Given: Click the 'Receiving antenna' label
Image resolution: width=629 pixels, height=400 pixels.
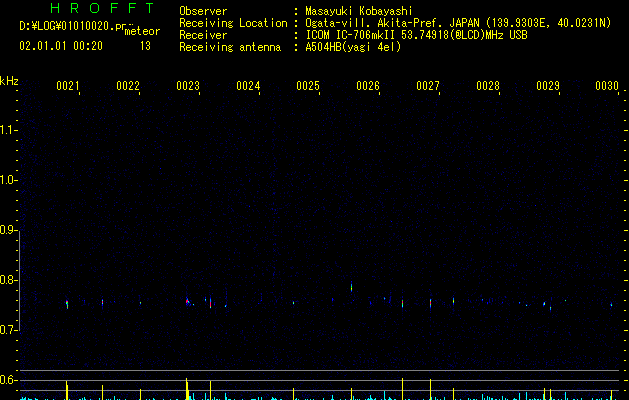Looking at the screenshot, I should [x=230, y=47].
